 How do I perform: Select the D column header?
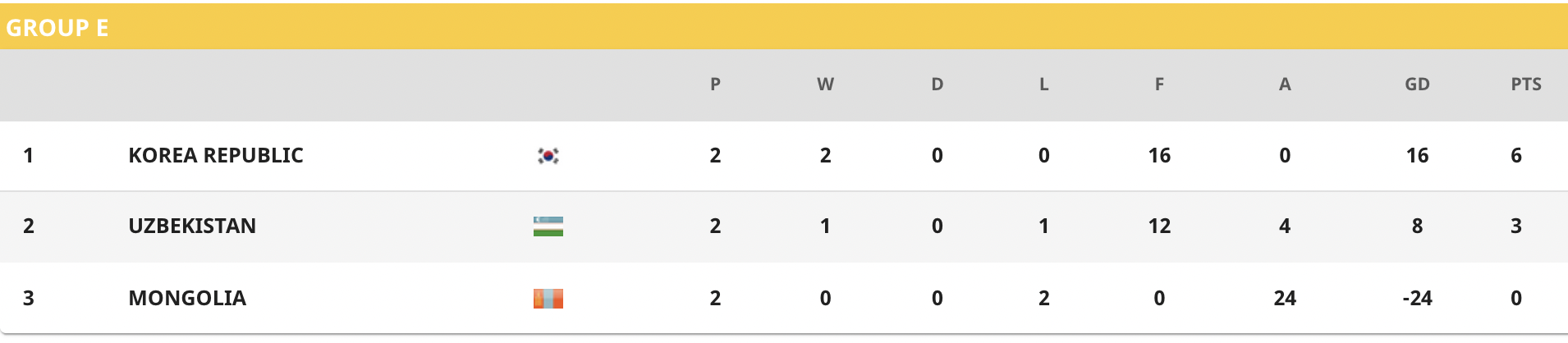pos(937,84)
